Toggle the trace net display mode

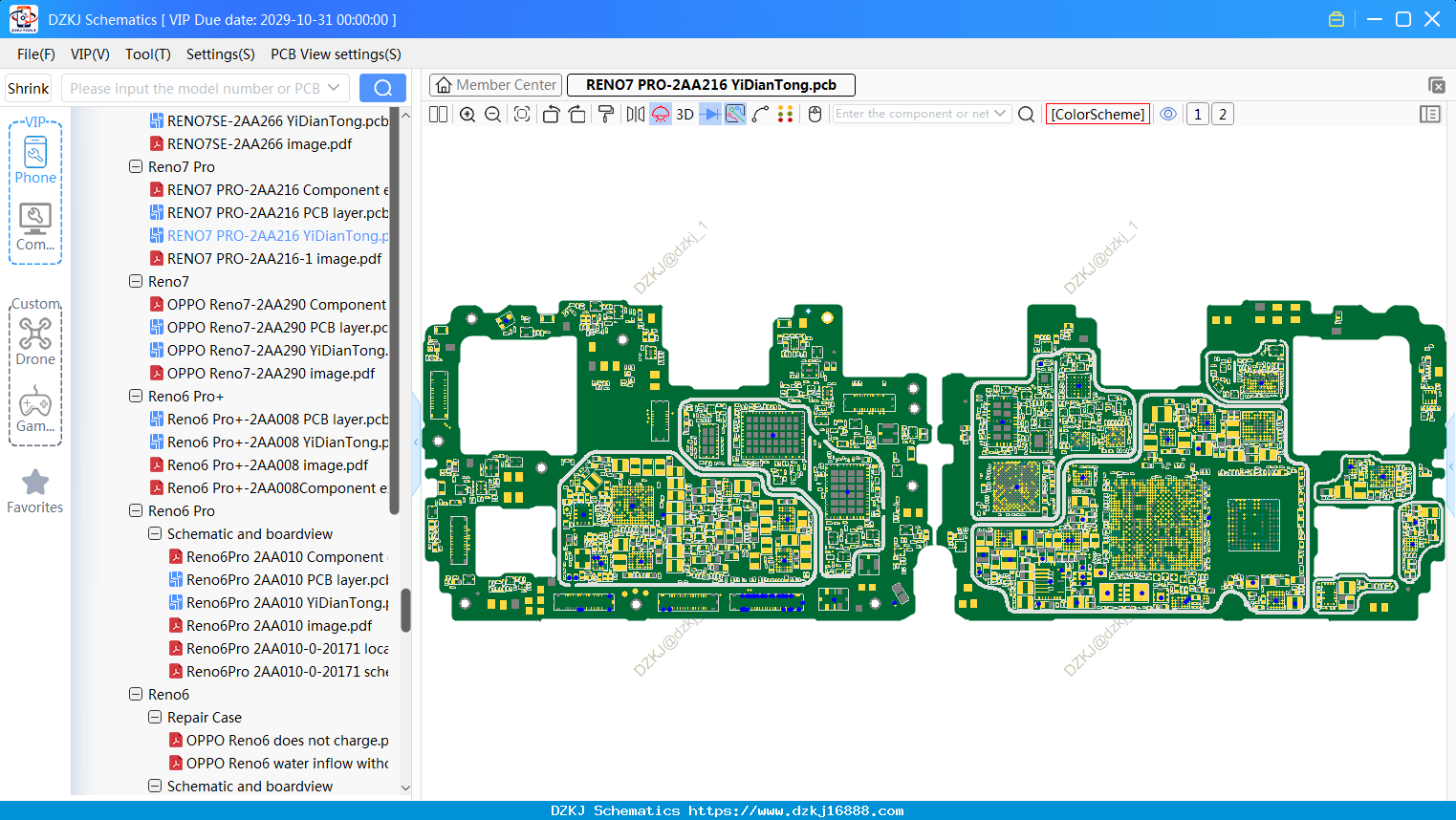[735, 114]
